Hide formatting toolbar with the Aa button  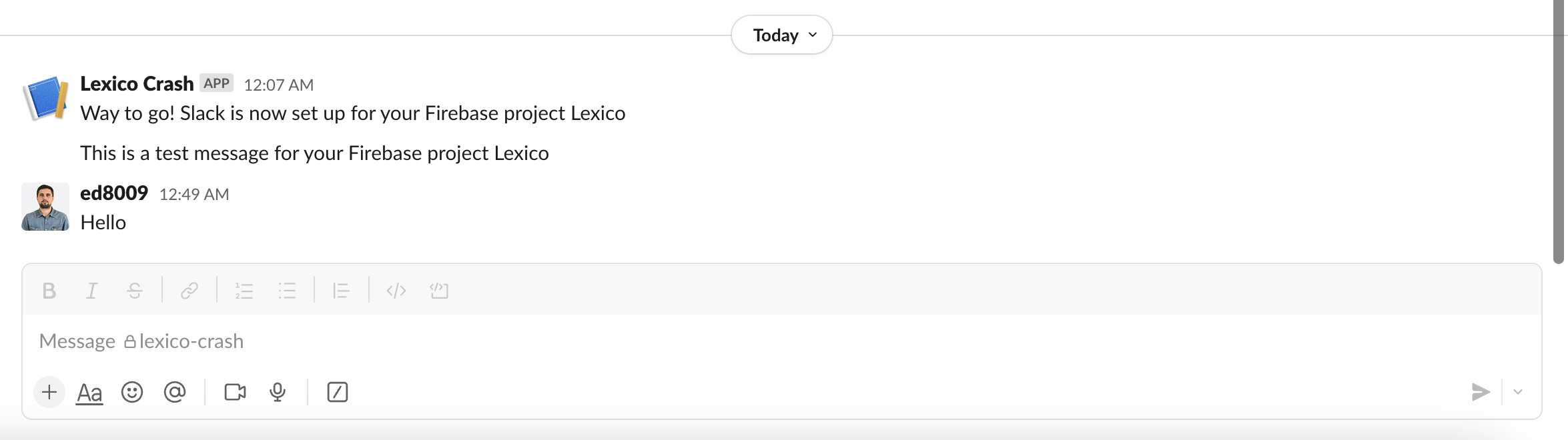tap(89, 393)
